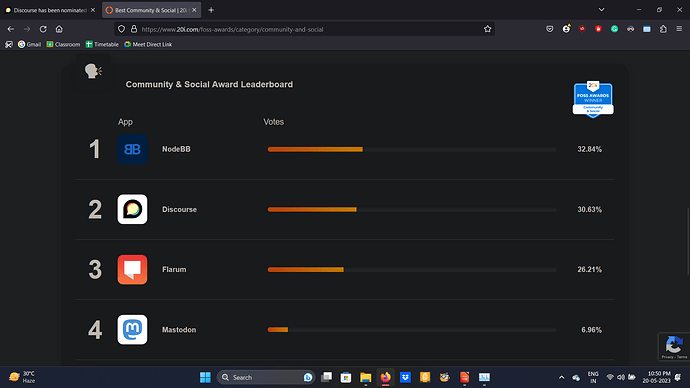Focus the URL address bar
690x388 pixels.
click(x=304, y=29)
